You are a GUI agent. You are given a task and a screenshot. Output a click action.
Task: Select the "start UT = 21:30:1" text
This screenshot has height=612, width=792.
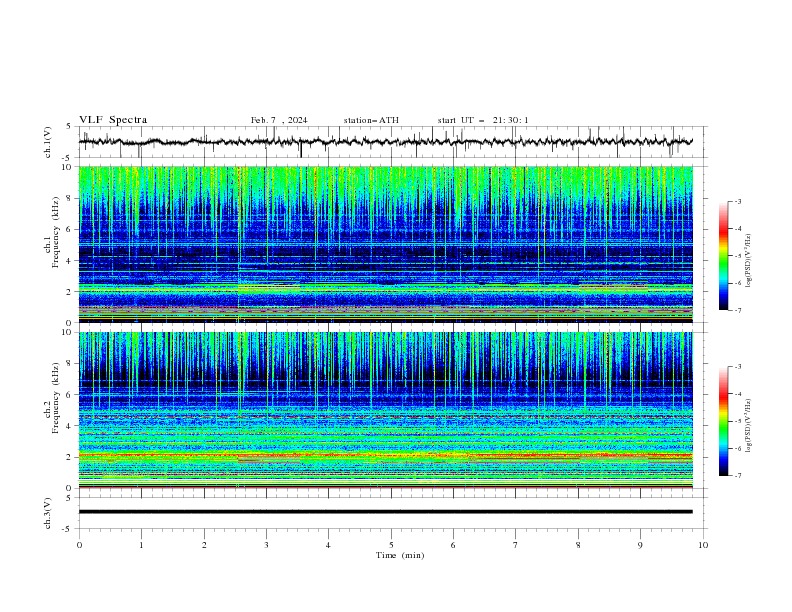(483, 120)
